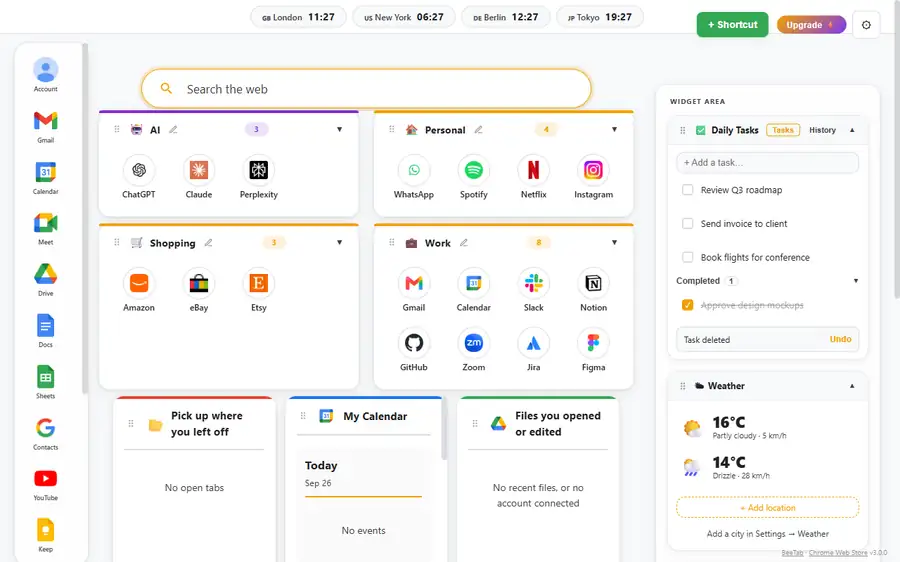Collapse the Daily Tasks widget
The image size is (900, 562).
click(x=852, y=130)
